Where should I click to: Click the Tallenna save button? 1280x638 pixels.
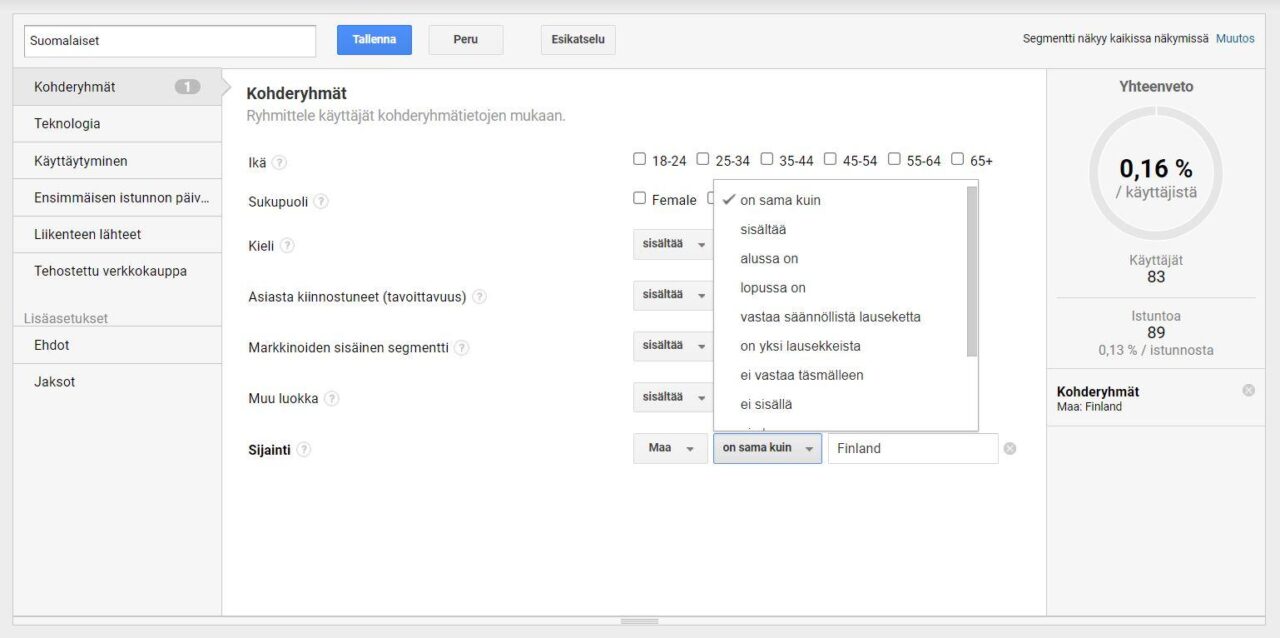tap(374, 40)
